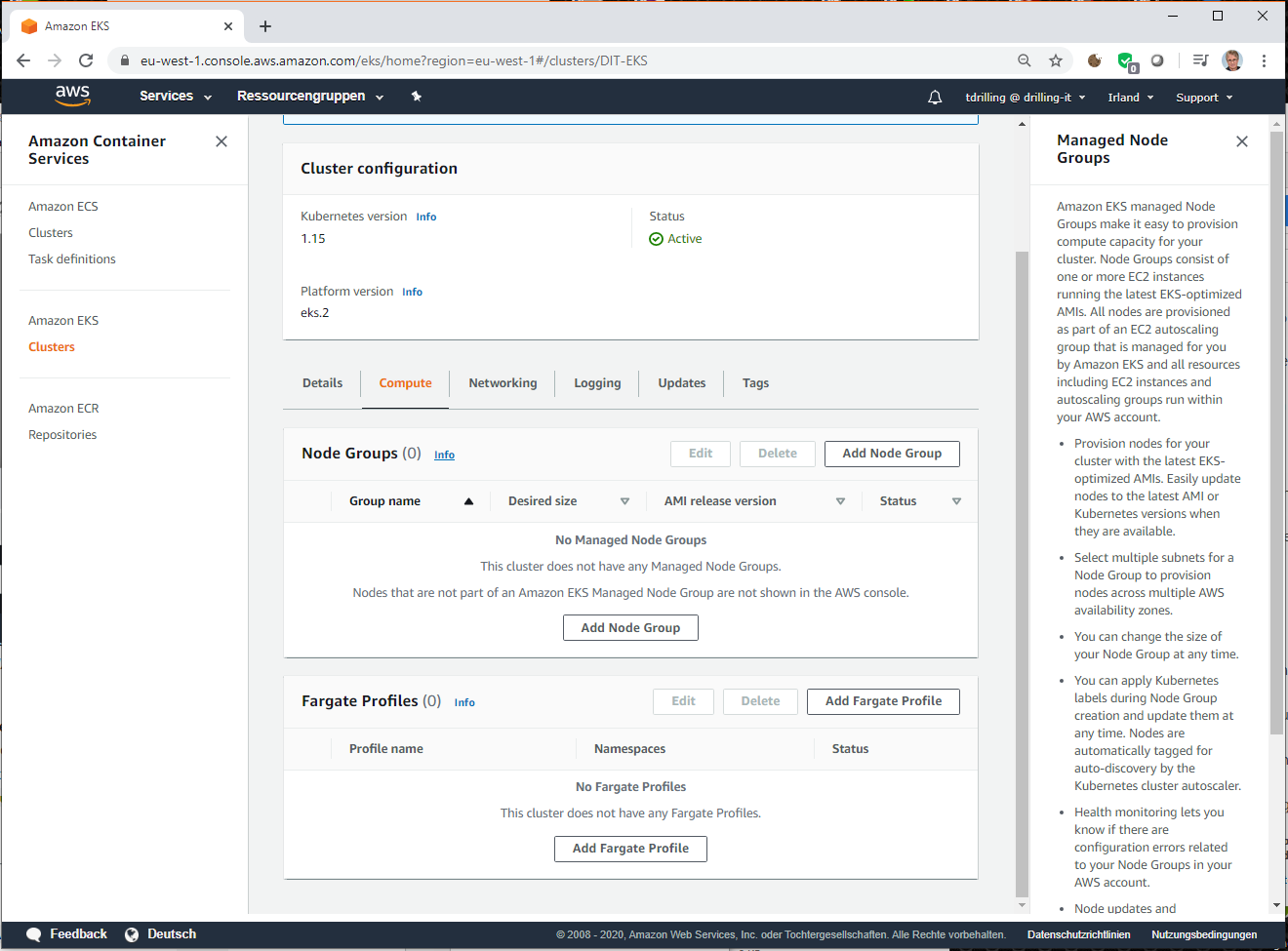
Task: Open Repositories under Amazon ECR
Action: [62, 435]
